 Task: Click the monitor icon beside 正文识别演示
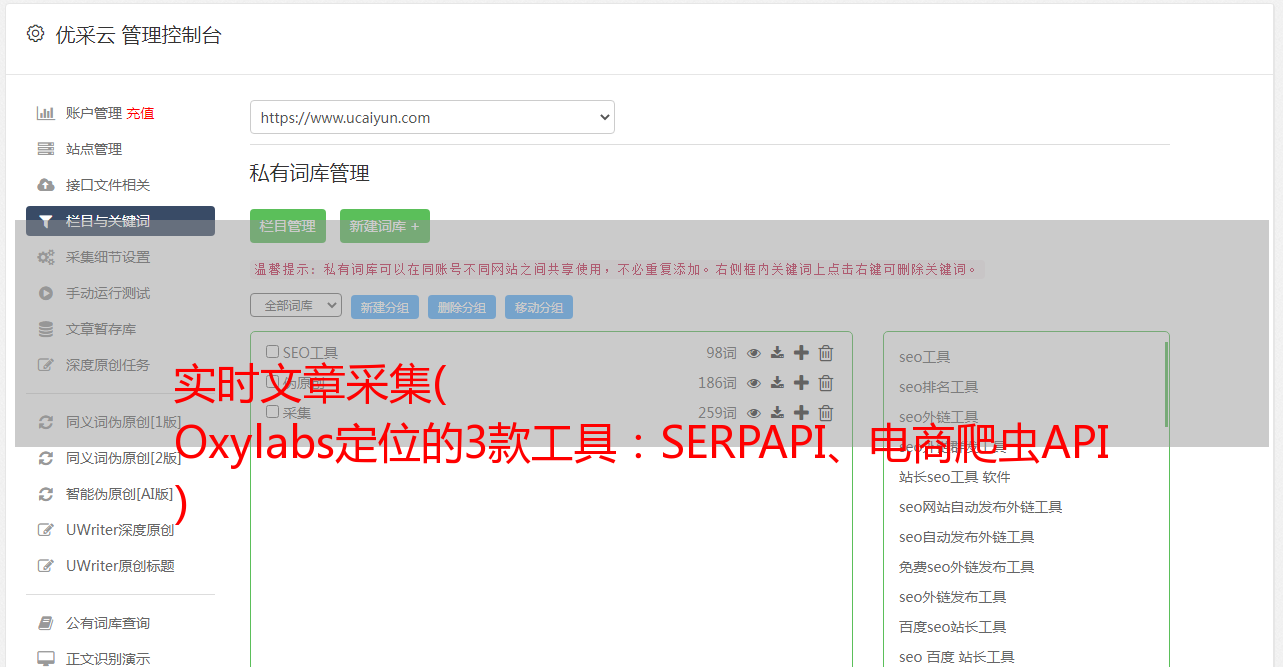point(46,659)
